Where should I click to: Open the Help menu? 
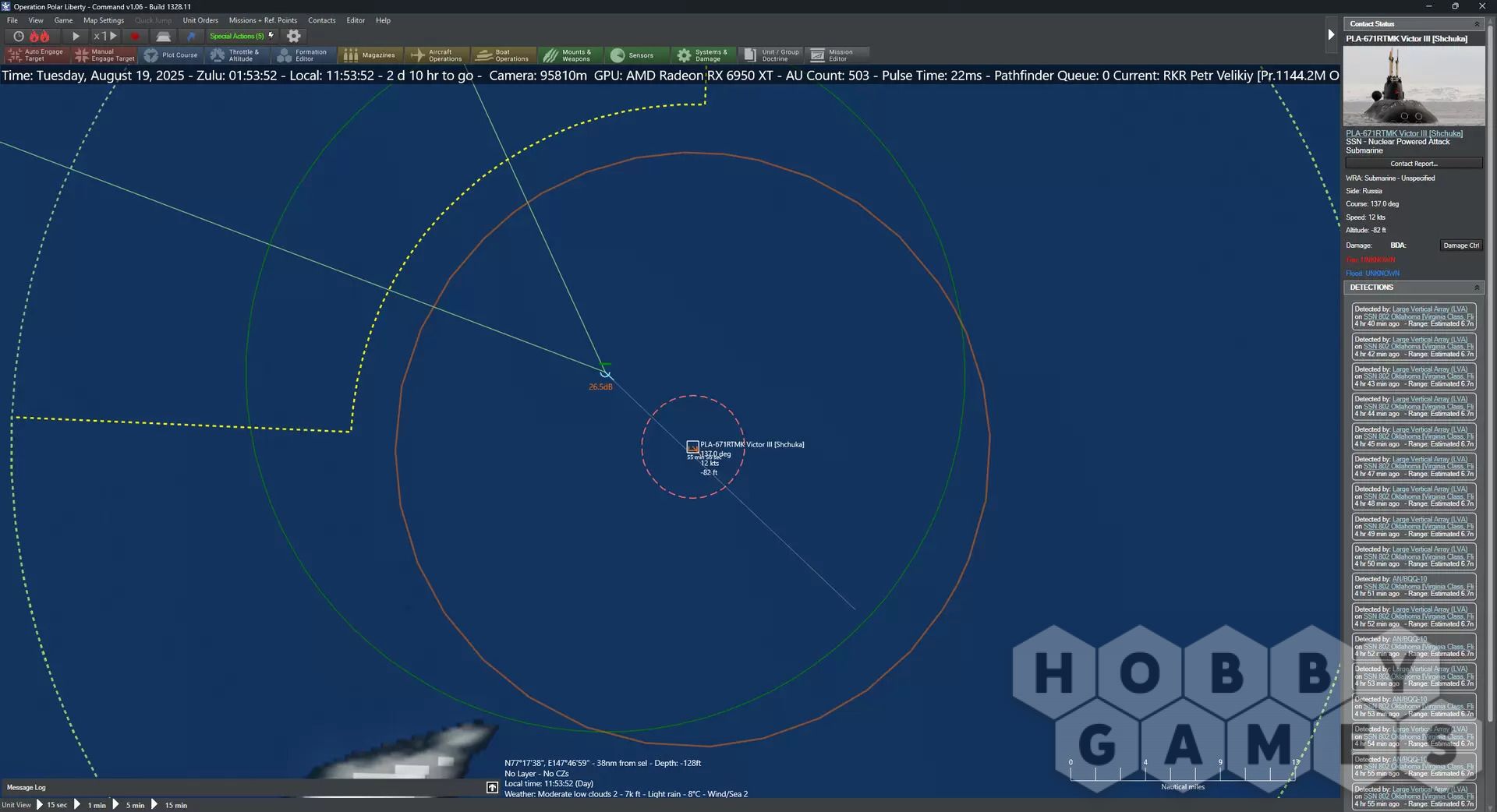pos(383,20)
